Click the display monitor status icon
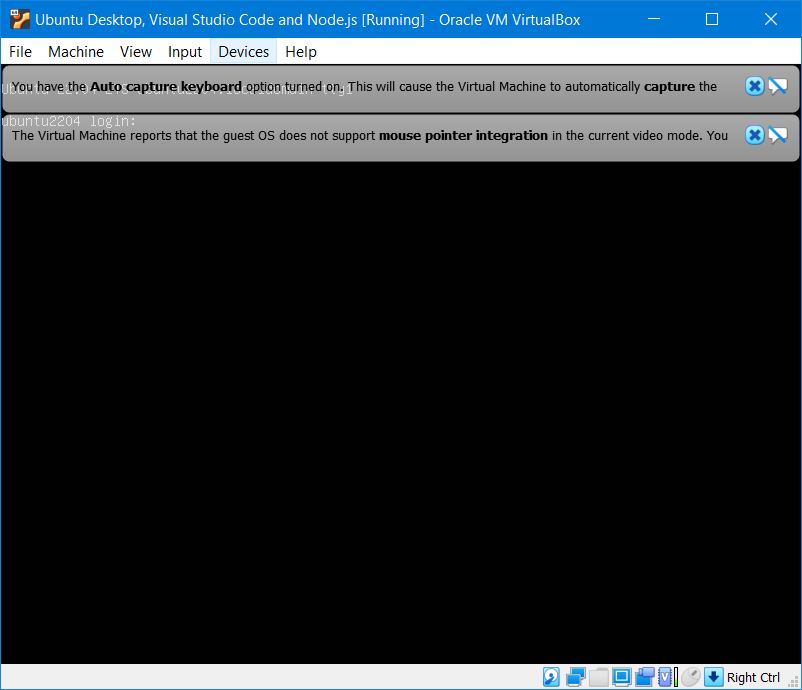 (621, 677)
